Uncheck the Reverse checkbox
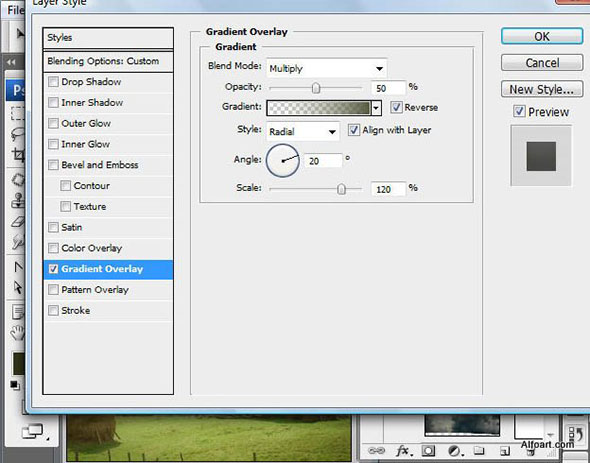The image size is (590, 463). [x=396, y=107]
